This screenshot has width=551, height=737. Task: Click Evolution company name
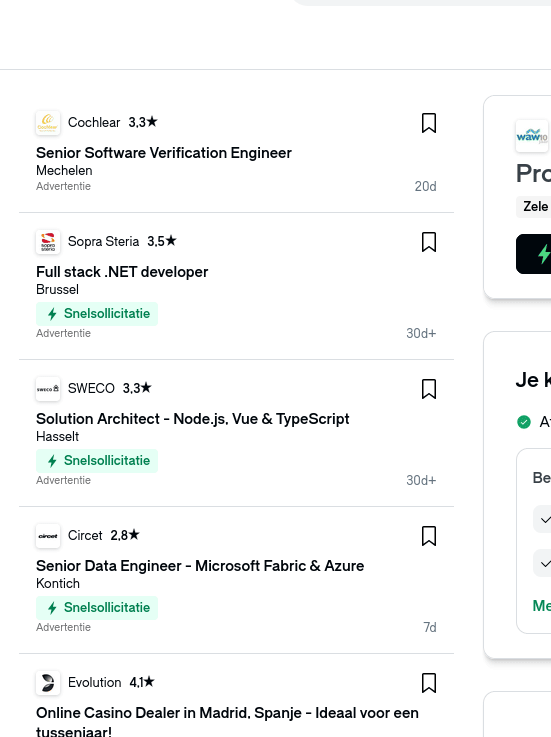click(94, 682)
